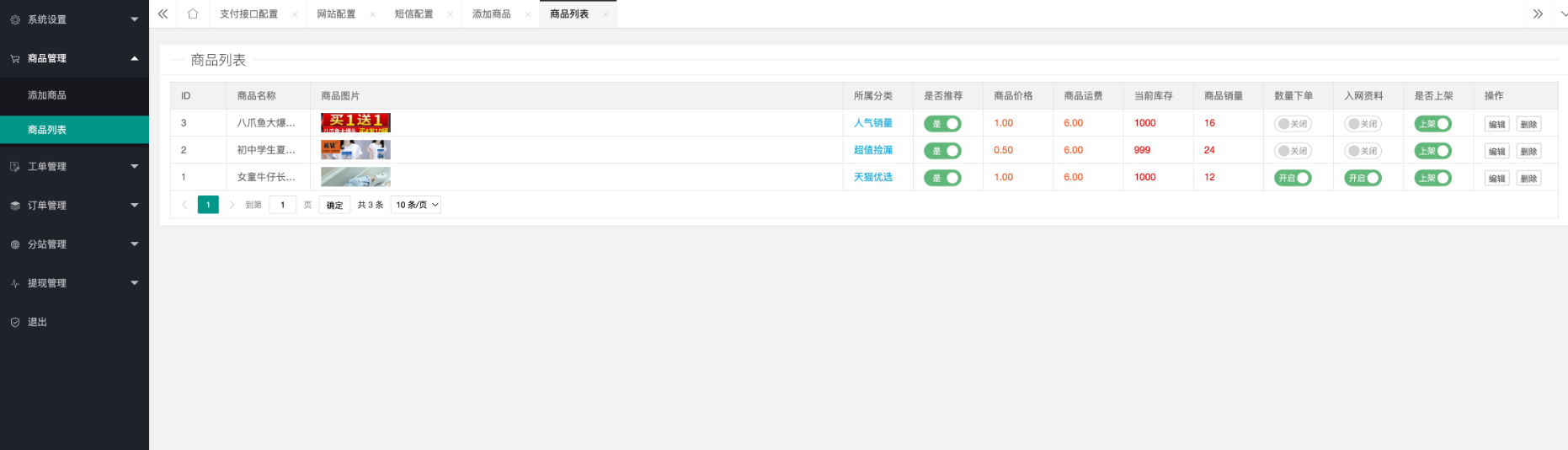The height and width of the screenshot is (450, 1568).
Task: Click 删除 button for product ID 1
Action: coord(1528,178)
